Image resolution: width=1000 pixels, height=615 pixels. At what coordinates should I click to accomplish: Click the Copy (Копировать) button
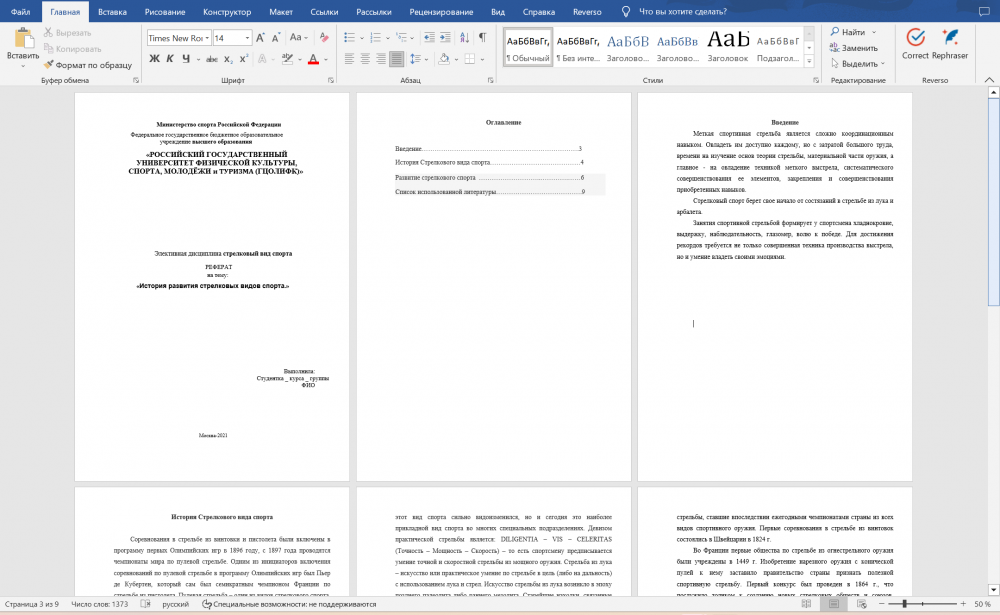click(72, 48)
